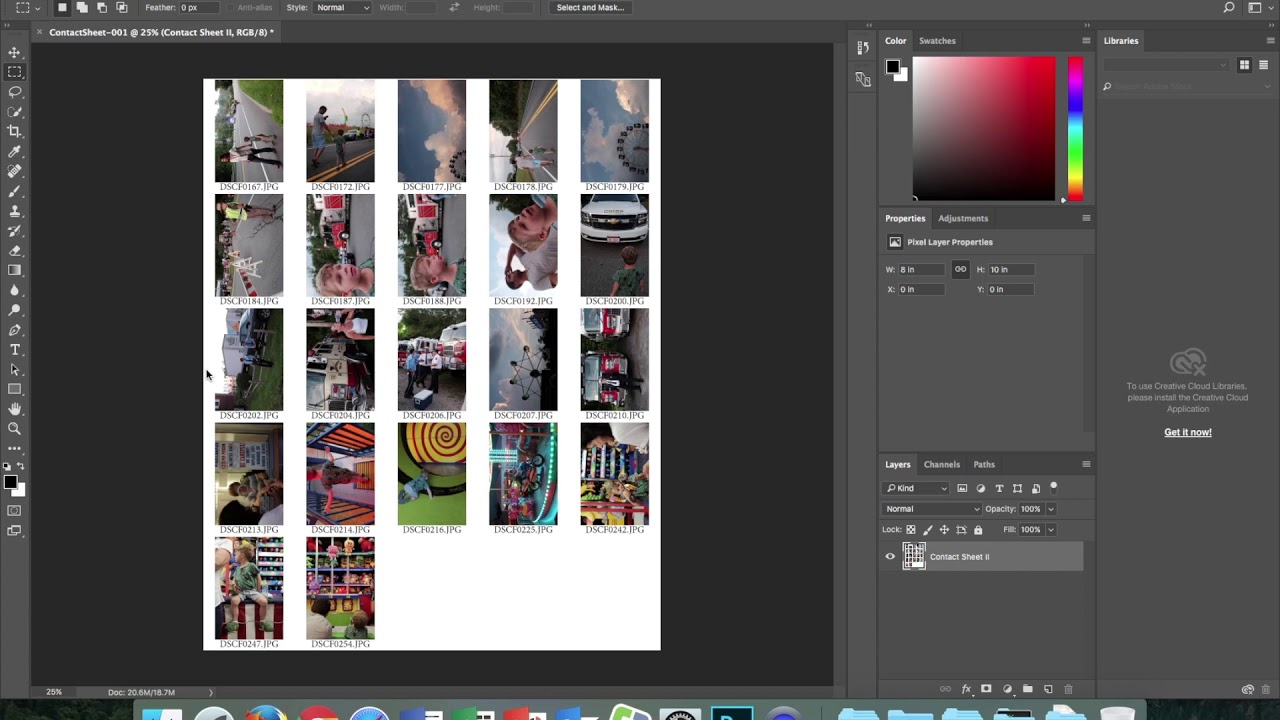Select the Pen tool

[14, 330]
